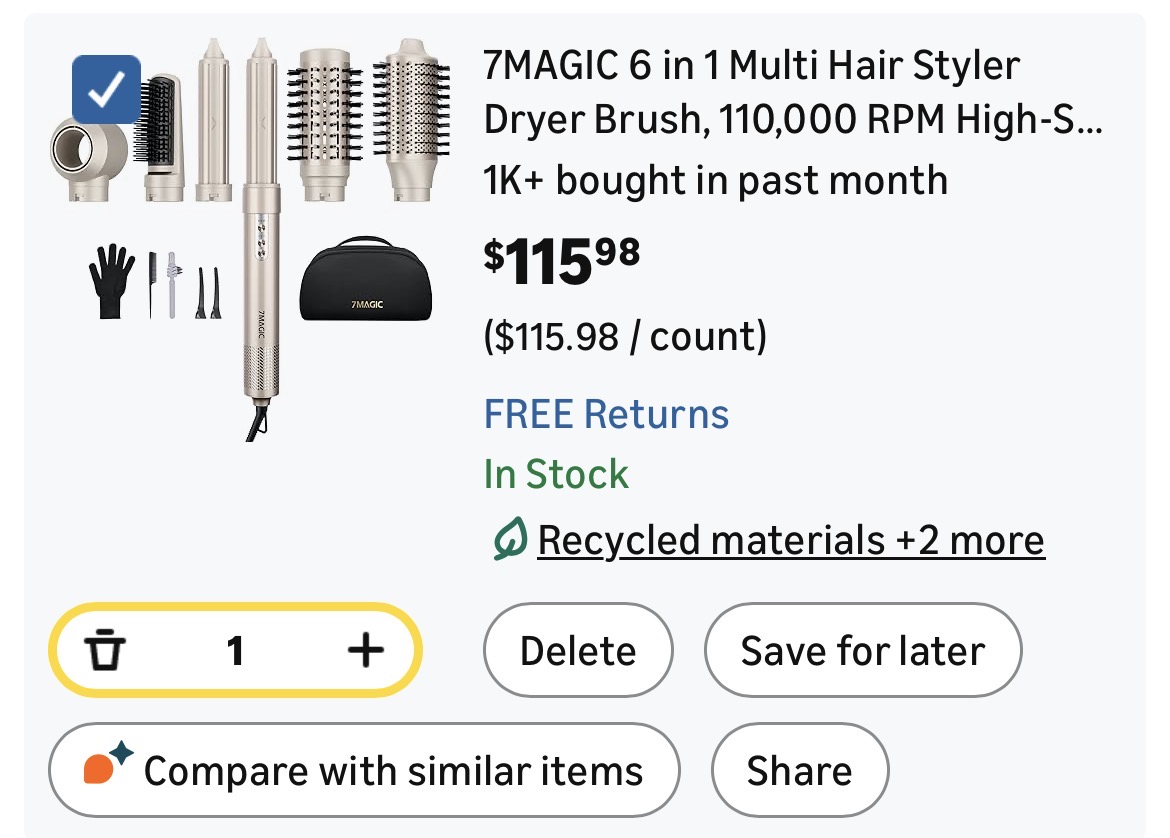Click the quantity value 1 in stepper

pos(235,652)
